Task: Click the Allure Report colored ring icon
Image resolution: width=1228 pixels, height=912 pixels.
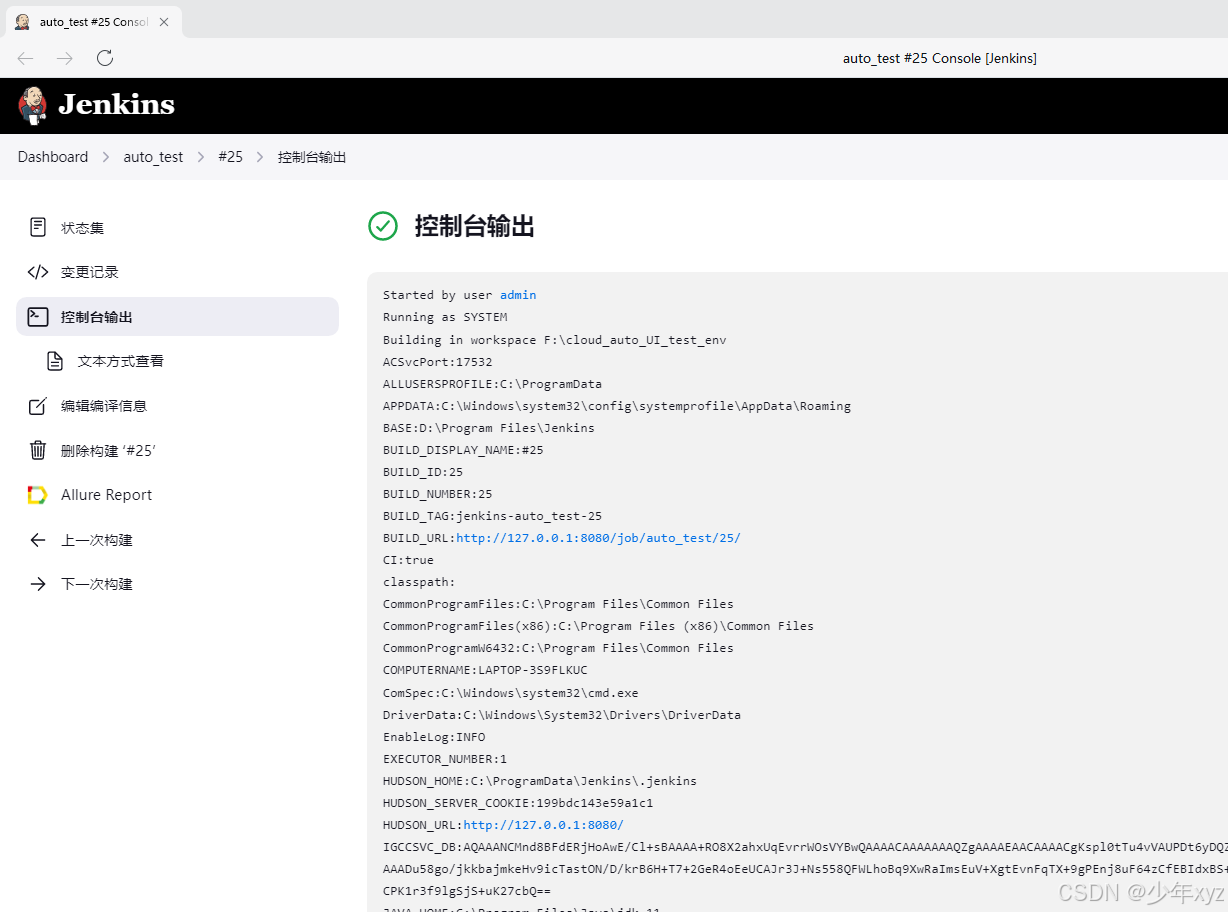Action: 38,494
